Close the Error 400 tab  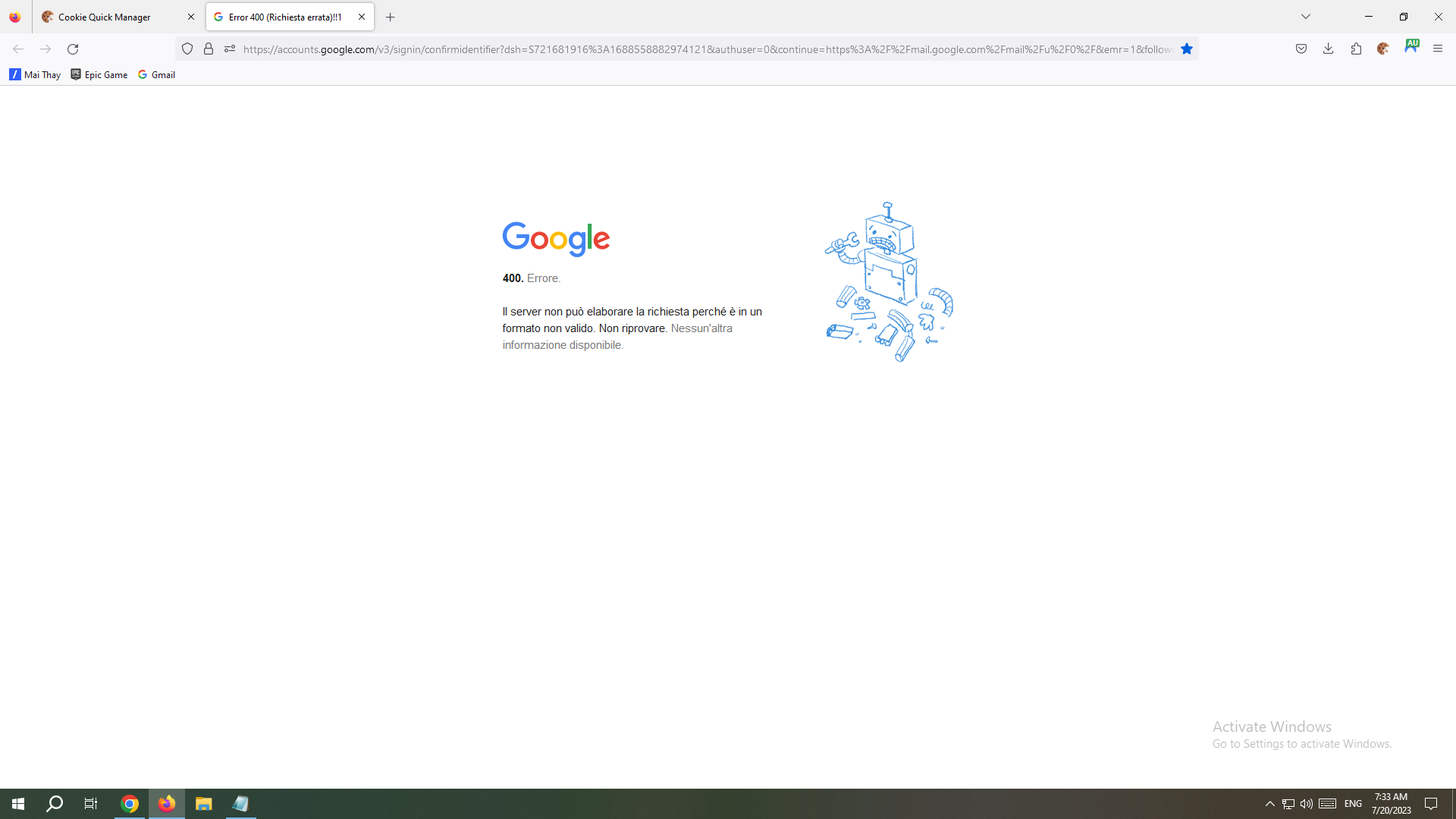click(x=362, y=17)
